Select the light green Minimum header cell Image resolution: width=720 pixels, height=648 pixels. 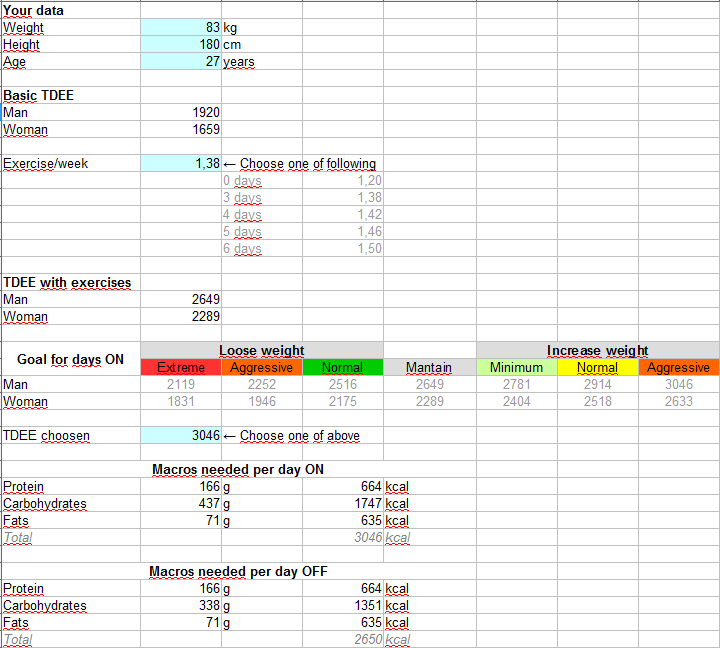pyautogui.click(x=516, y=368)
